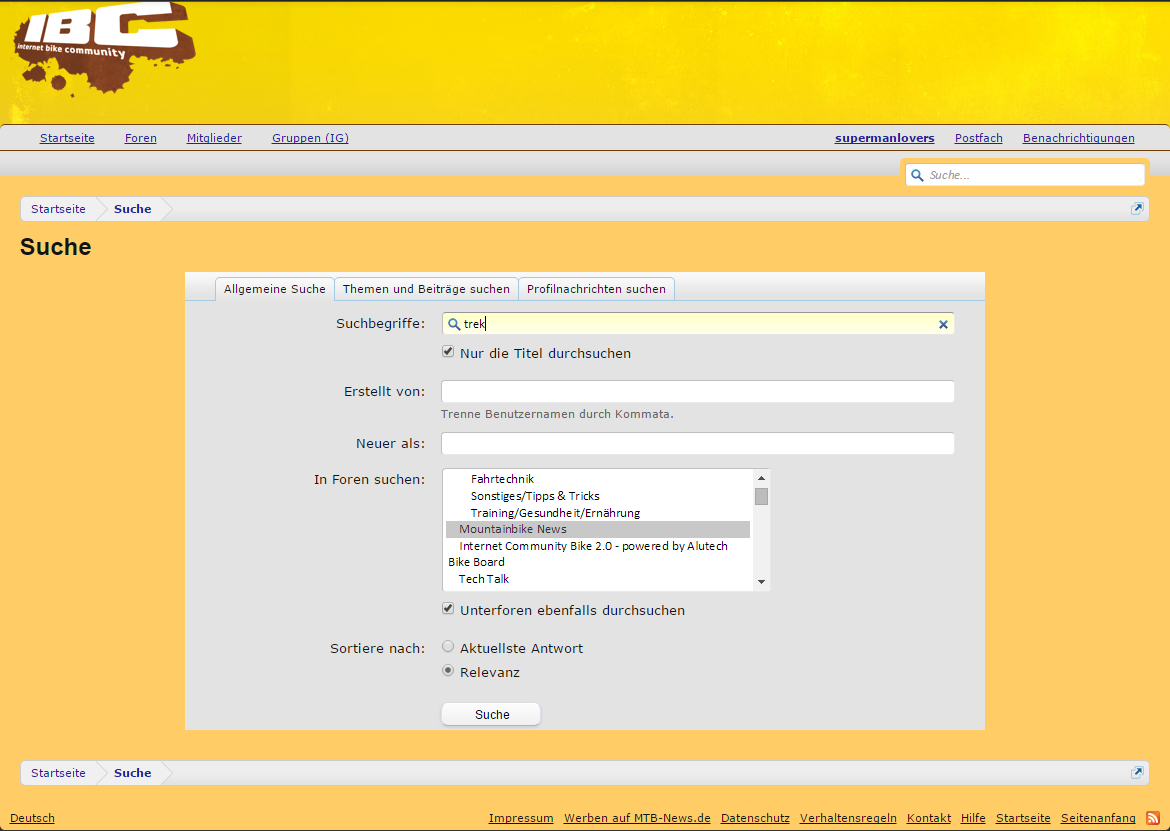Open 'Profilnachrichten suchen' tab
Image resolution: width=1170 pixels, height=831 pixels.
596,289
